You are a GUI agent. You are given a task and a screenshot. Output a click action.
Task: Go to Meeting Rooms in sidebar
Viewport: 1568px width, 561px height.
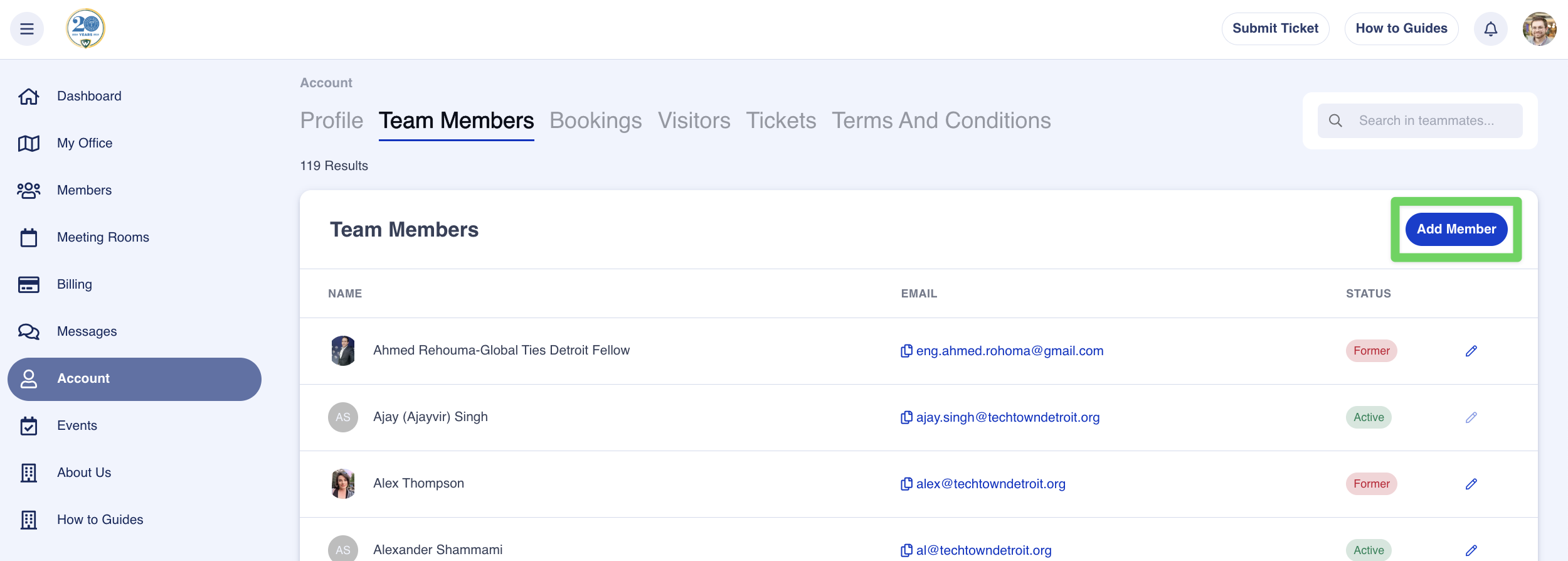click(x=103, y=237)
